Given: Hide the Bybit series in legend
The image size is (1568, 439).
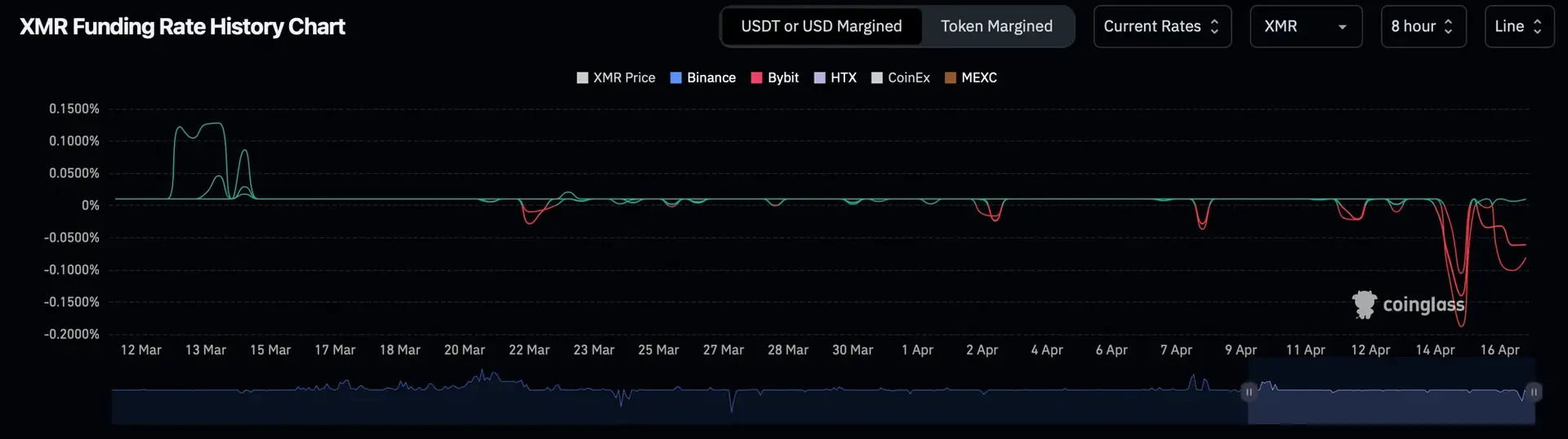Looking at the screenshot, I should [774, 78].
